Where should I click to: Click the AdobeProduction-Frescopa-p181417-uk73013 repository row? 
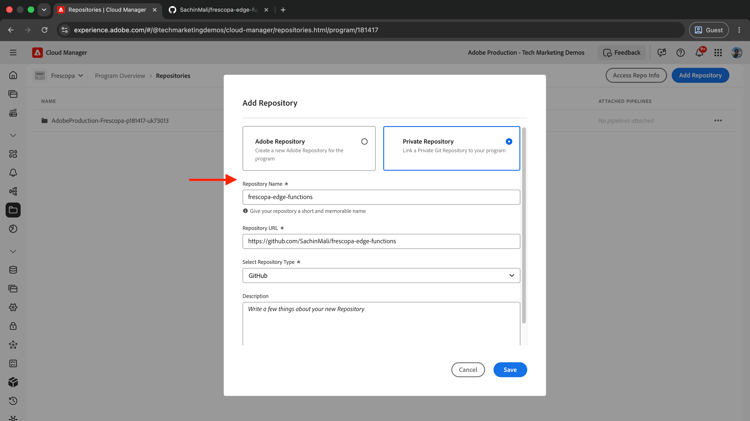(383, 121)
